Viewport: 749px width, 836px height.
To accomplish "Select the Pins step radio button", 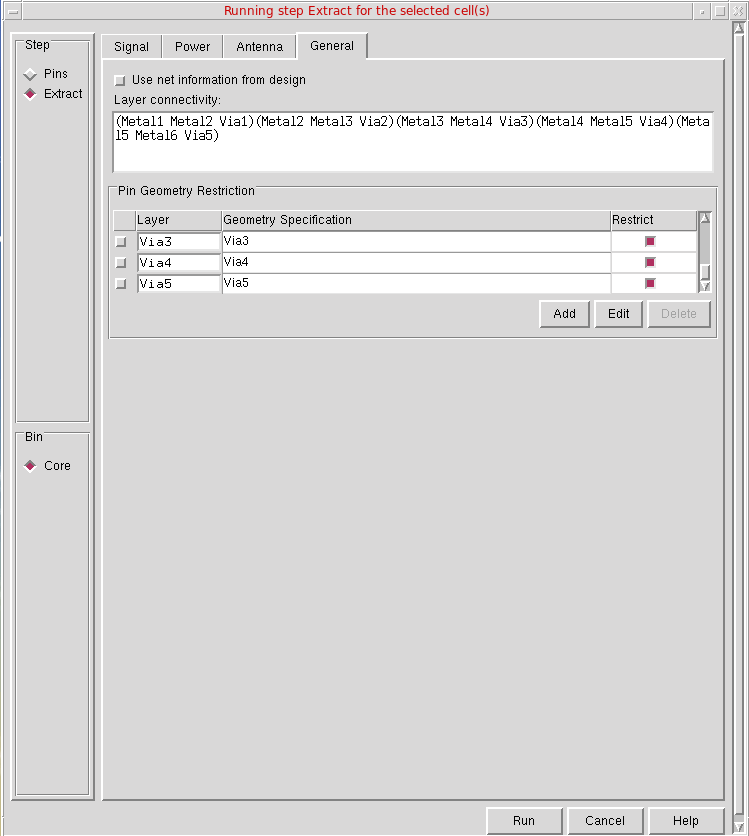I will tap(30, 74).
